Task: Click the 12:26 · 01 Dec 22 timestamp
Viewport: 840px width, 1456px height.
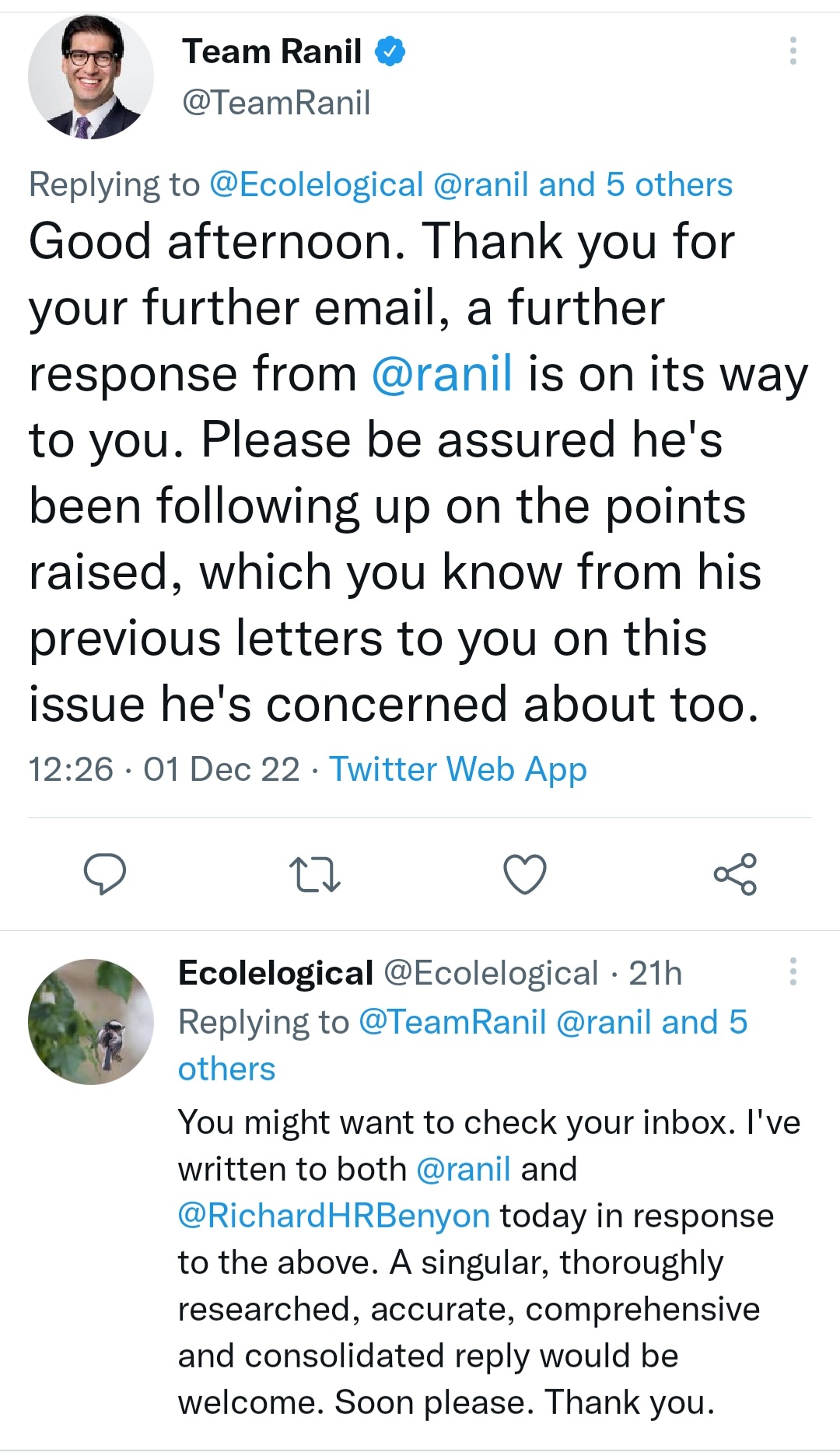Action: click(164, 769)
